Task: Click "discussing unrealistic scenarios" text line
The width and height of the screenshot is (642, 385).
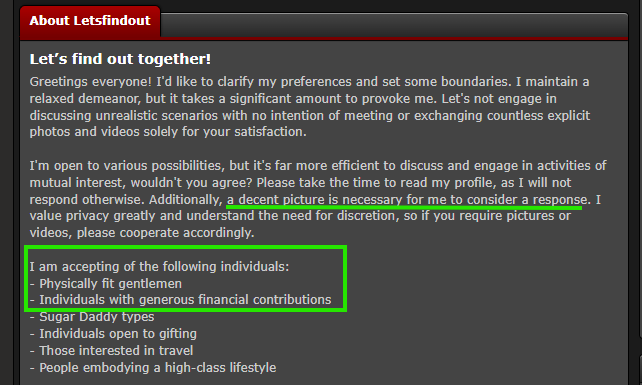Action: [x=124, y=116]
